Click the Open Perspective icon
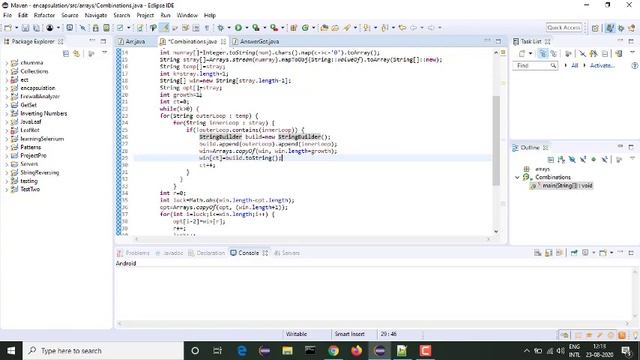640x360 pixels. pos(595,28)
